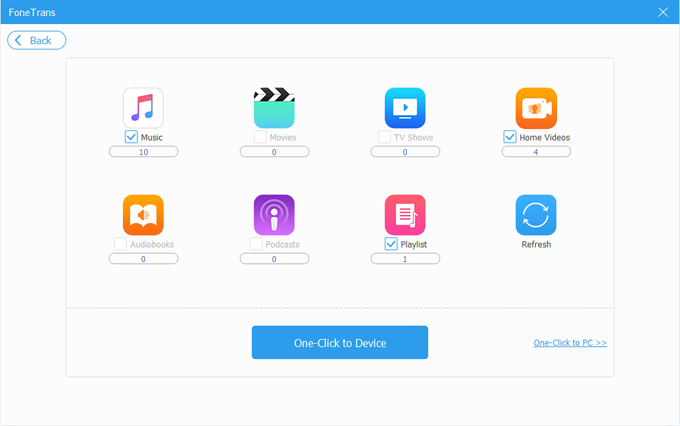The width and height of the screenshot is (680, 426).
Task: Open the One-Click to PC link
Action: [570, 342]
